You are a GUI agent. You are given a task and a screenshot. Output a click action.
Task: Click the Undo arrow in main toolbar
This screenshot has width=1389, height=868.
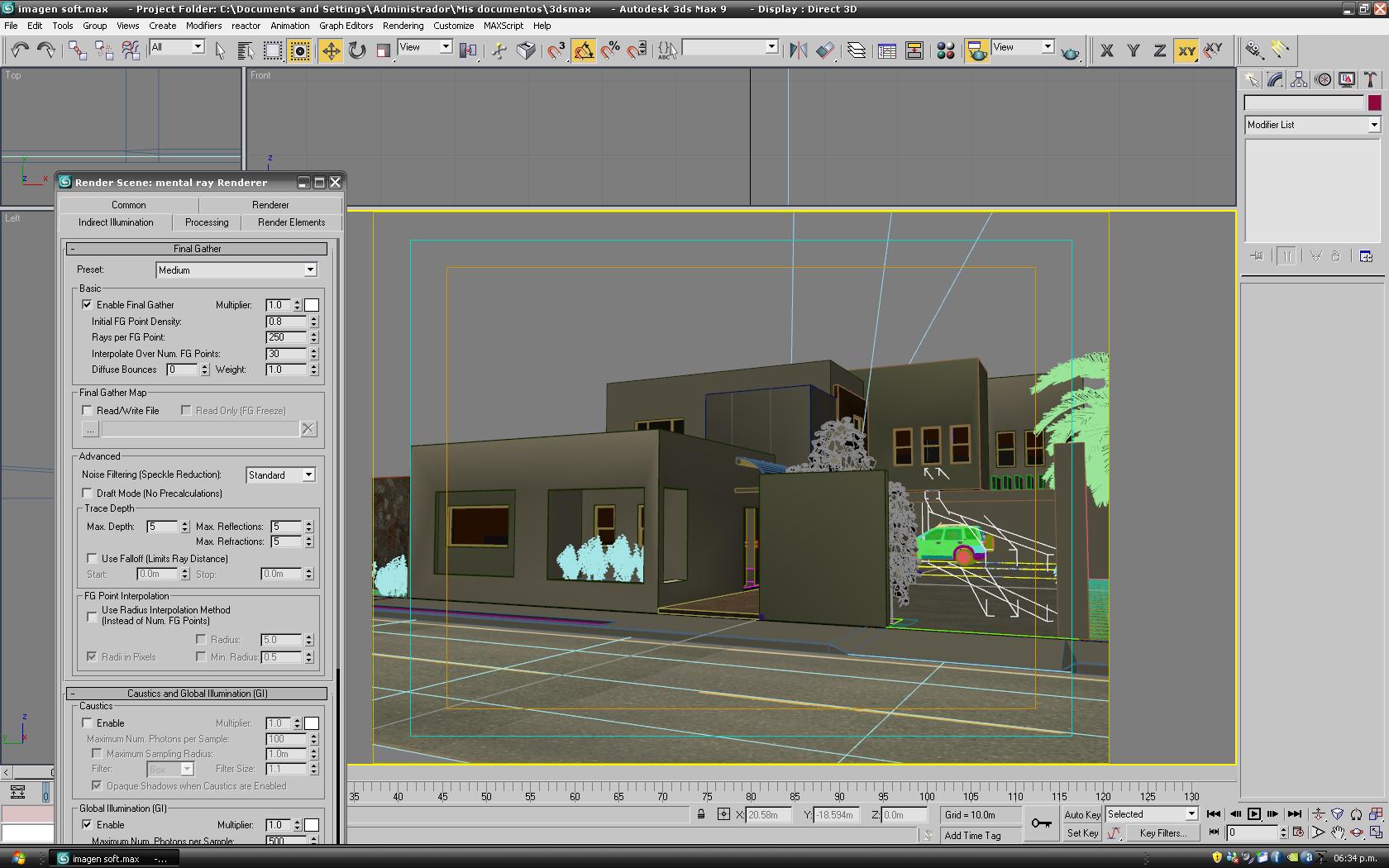pyautogui.click(x=19, y=50)
